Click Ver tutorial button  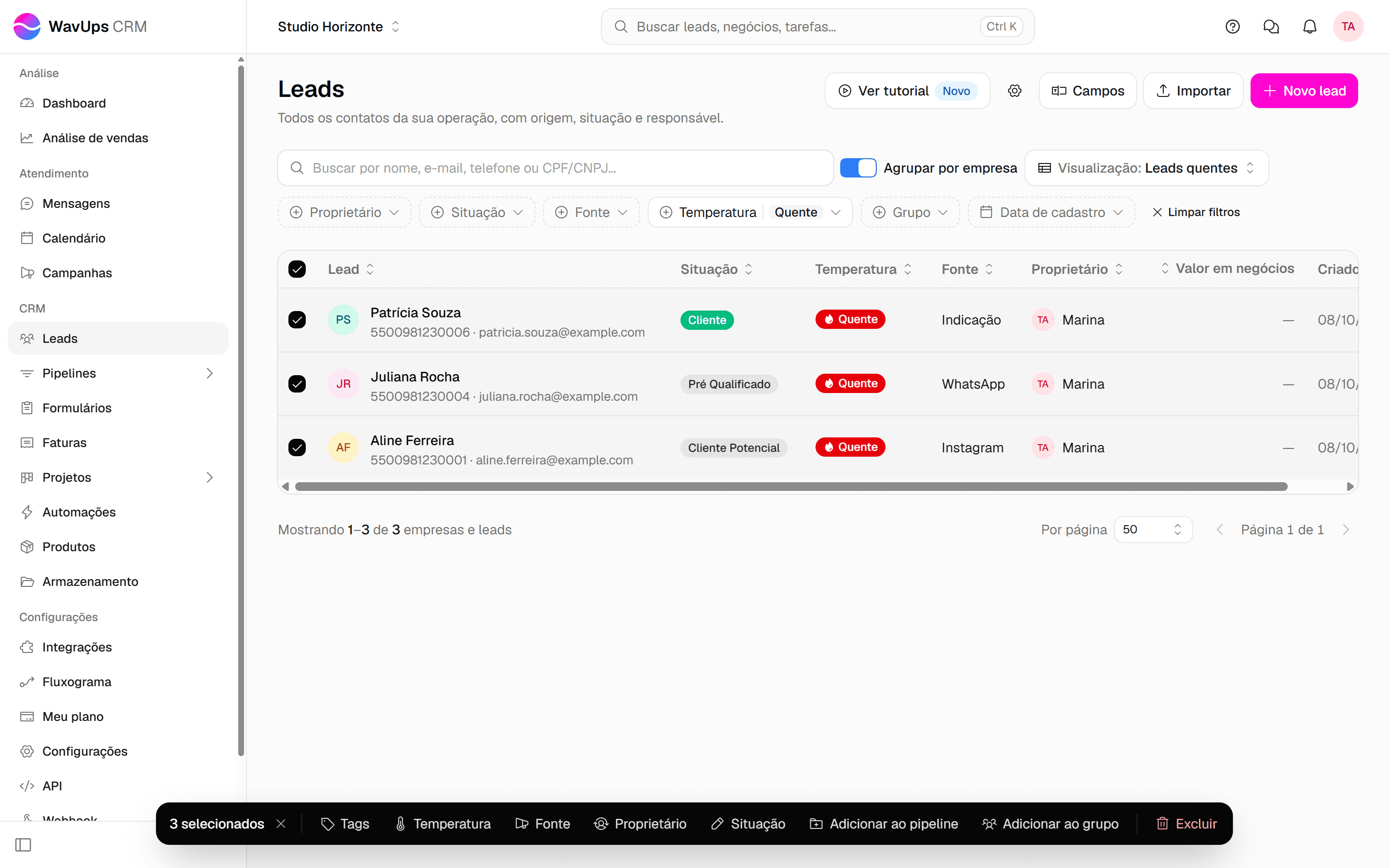coord(908,91)
